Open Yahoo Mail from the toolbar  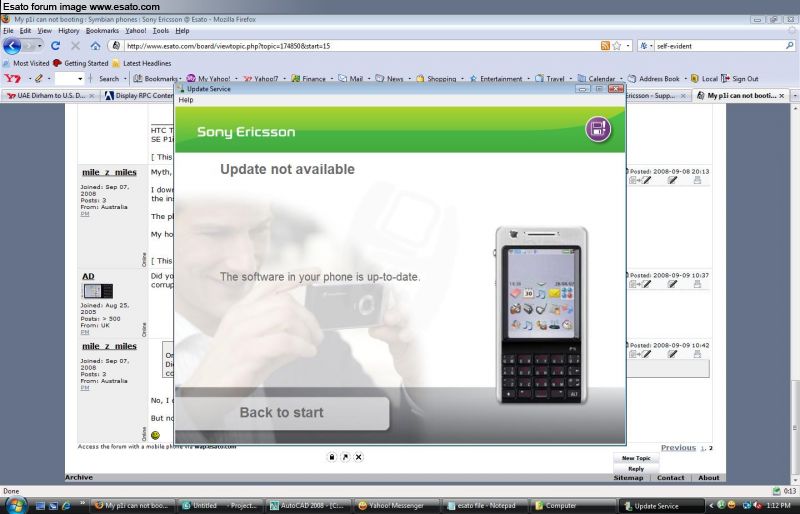coord(351,79)
